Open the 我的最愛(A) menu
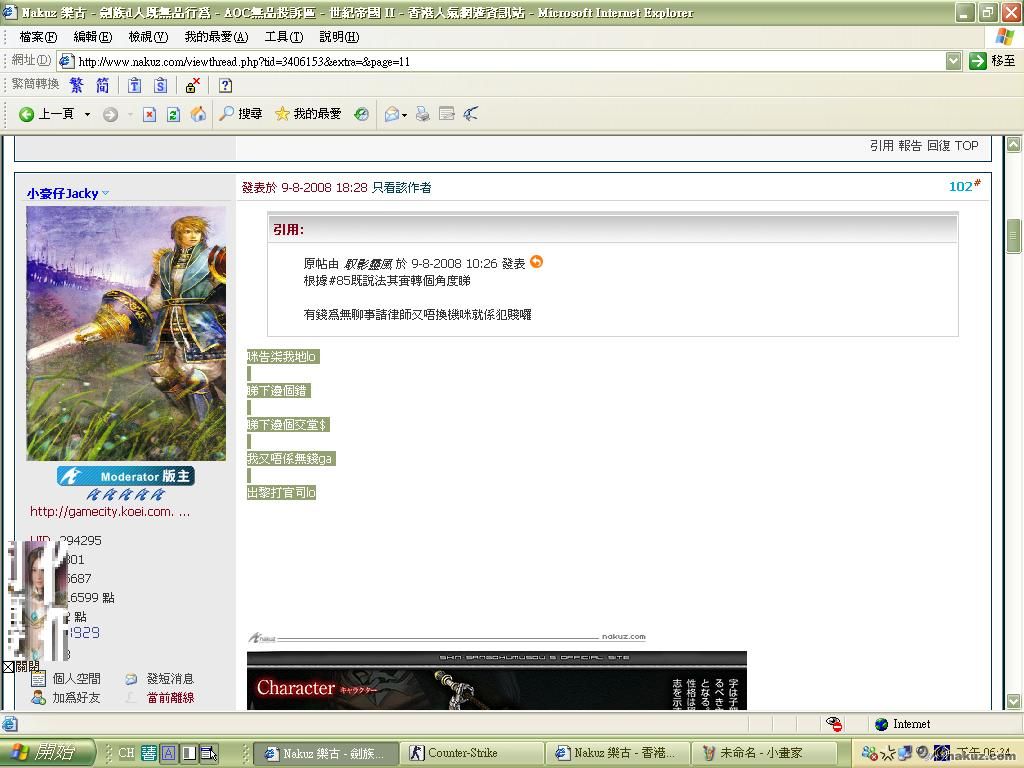Screen dimensions: 1024x768 click(x=216, y=37)
